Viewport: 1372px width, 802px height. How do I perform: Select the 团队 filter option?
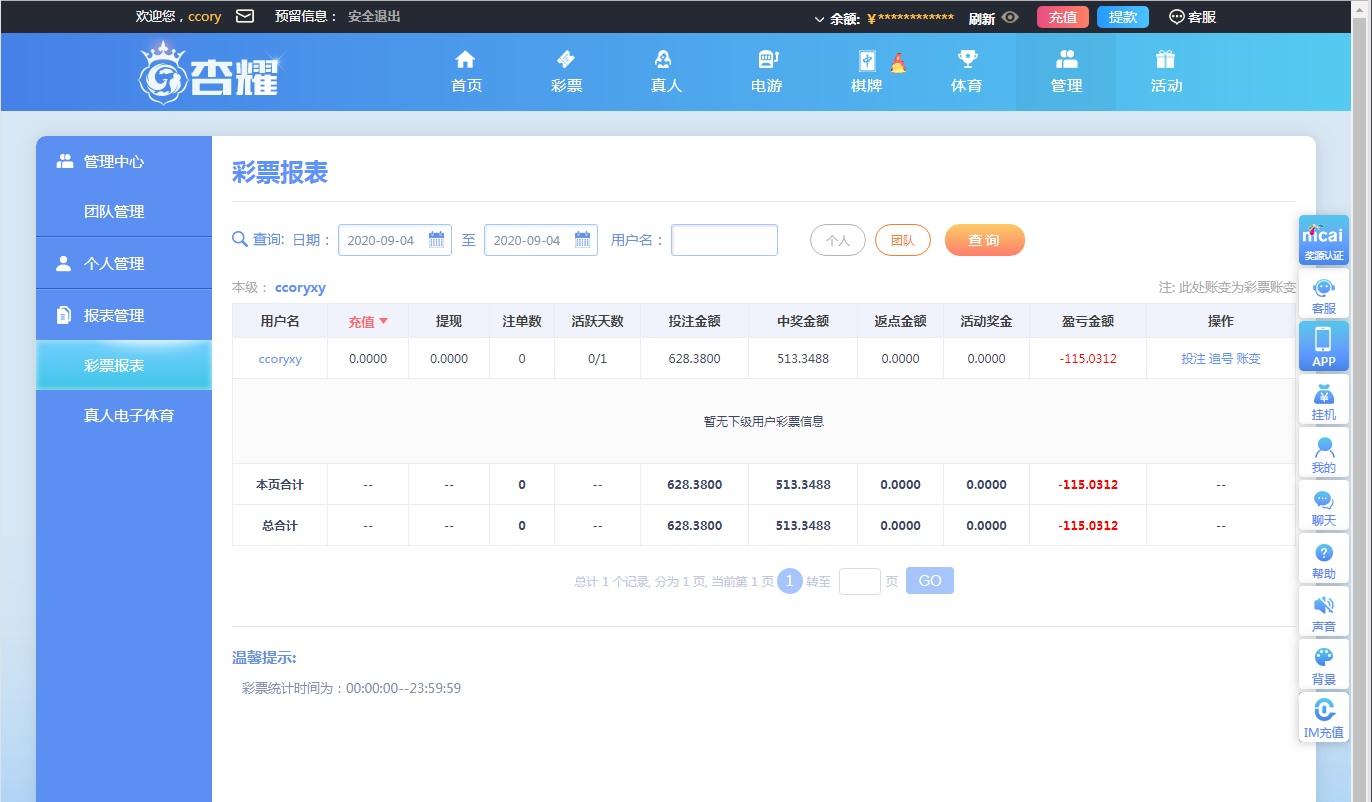point(902,240)
